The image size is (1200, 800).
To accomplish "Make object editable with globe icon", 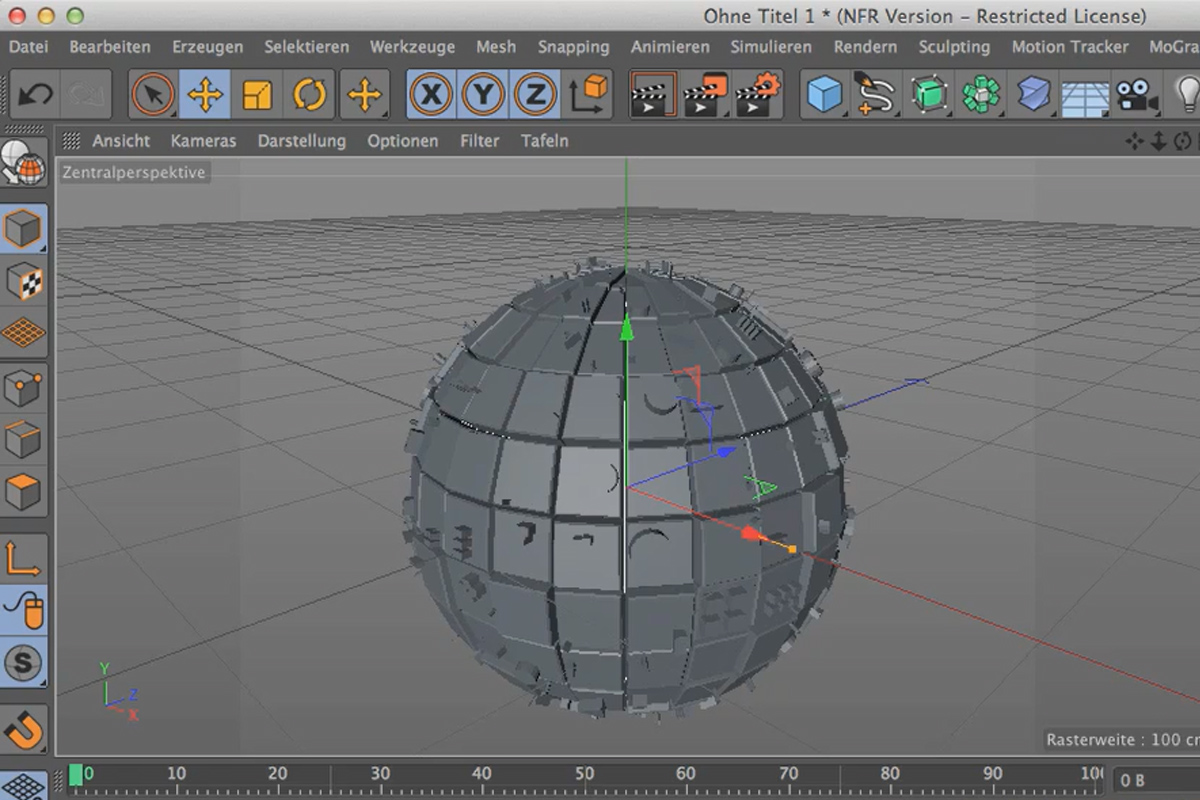I will point(24,163).
